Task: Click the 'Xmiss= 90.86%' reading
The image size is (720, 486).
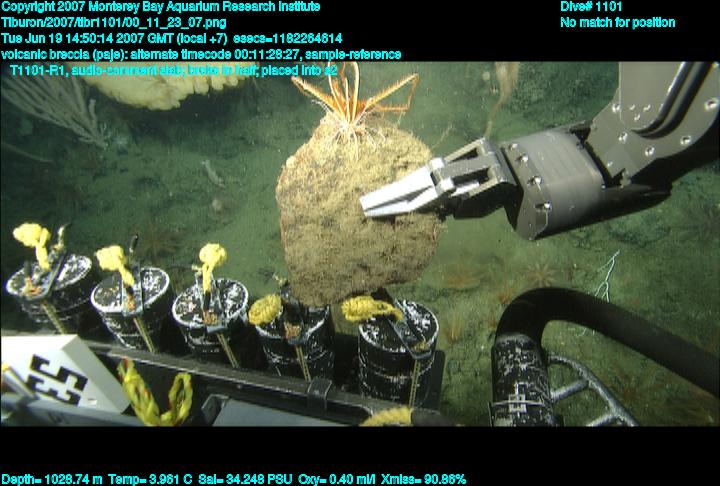Action: [x=424, y=479]
